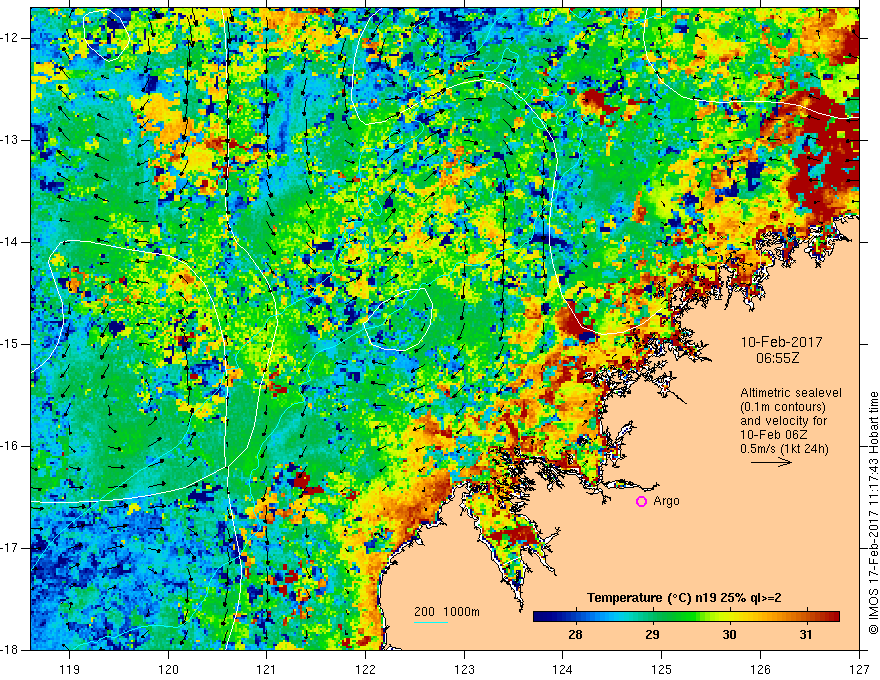Click the colorbar value '29'
This screenshot has height=680, width=880.
pyautogui.click(x=652, y=635)
